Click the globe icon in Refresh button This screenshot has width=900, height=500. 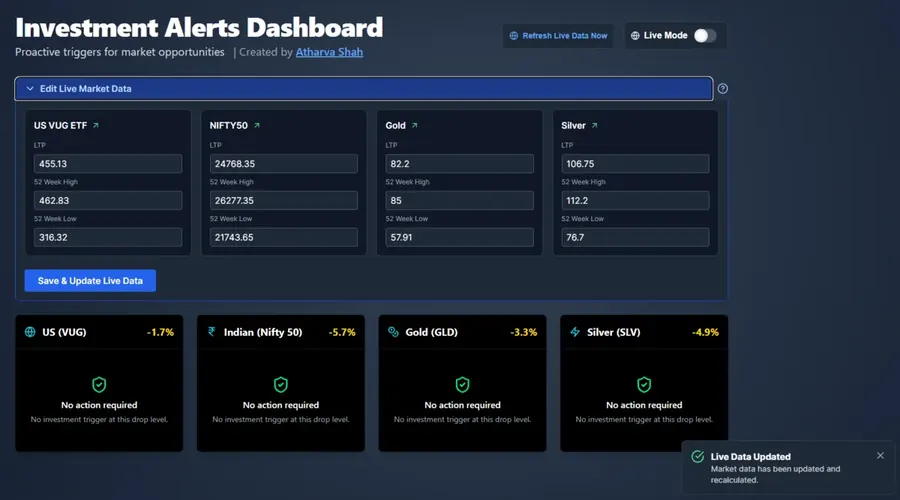coord(514,36)
